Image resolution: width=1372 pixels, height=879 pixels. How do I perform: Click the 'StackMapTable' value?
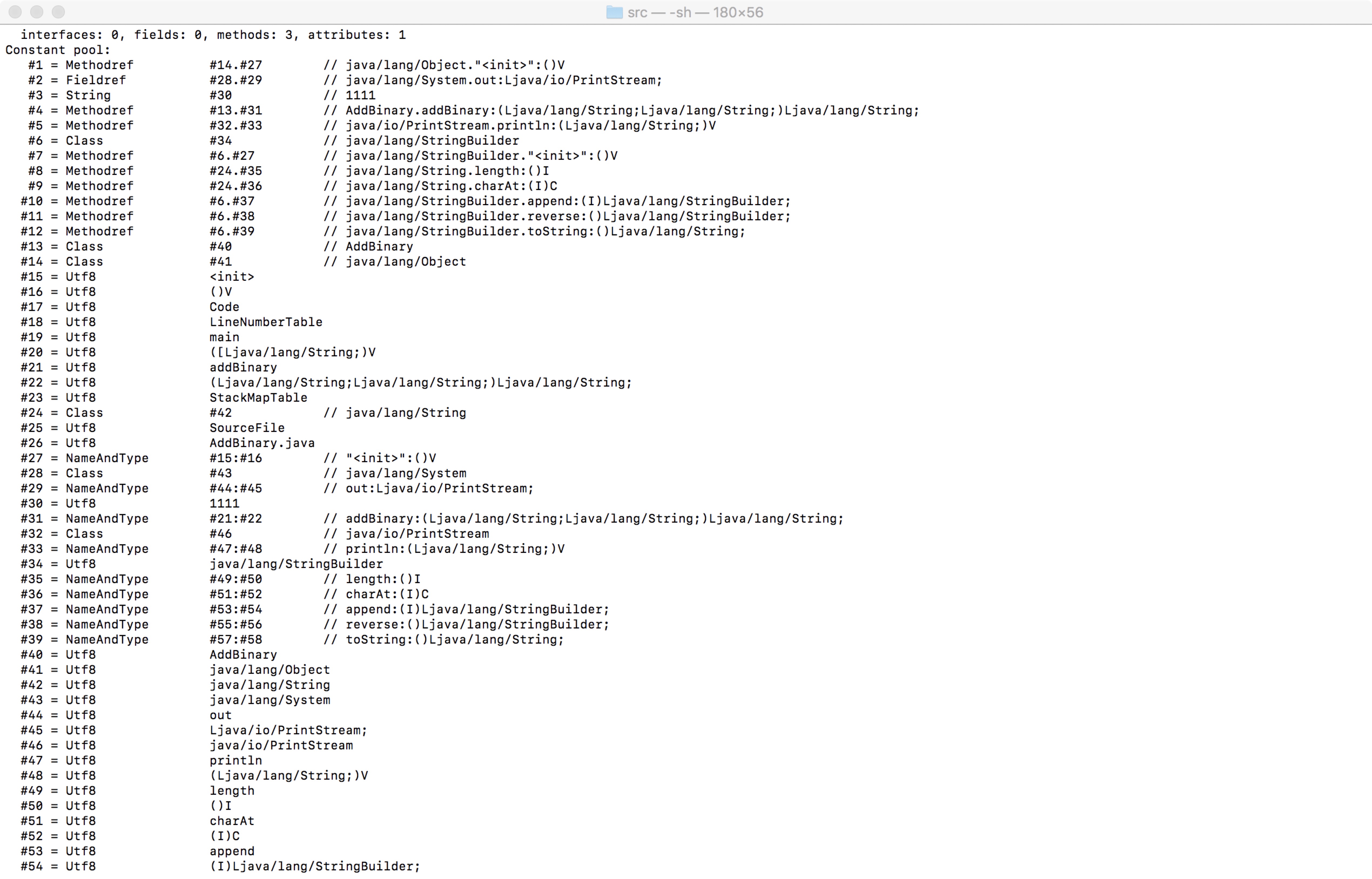click(x=259, y=398)
